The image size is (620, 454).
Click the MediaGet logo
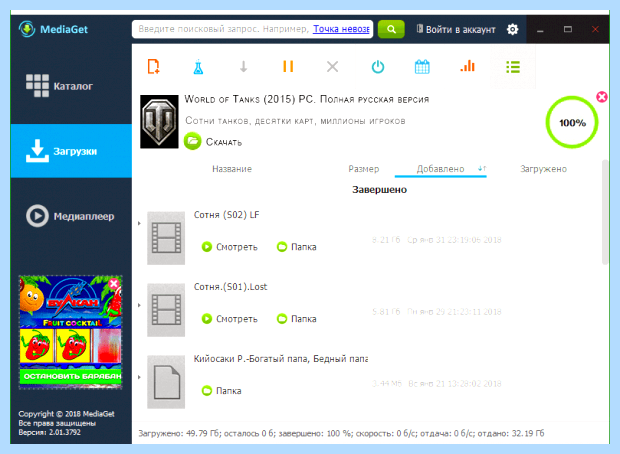click(x=53, y=29)
